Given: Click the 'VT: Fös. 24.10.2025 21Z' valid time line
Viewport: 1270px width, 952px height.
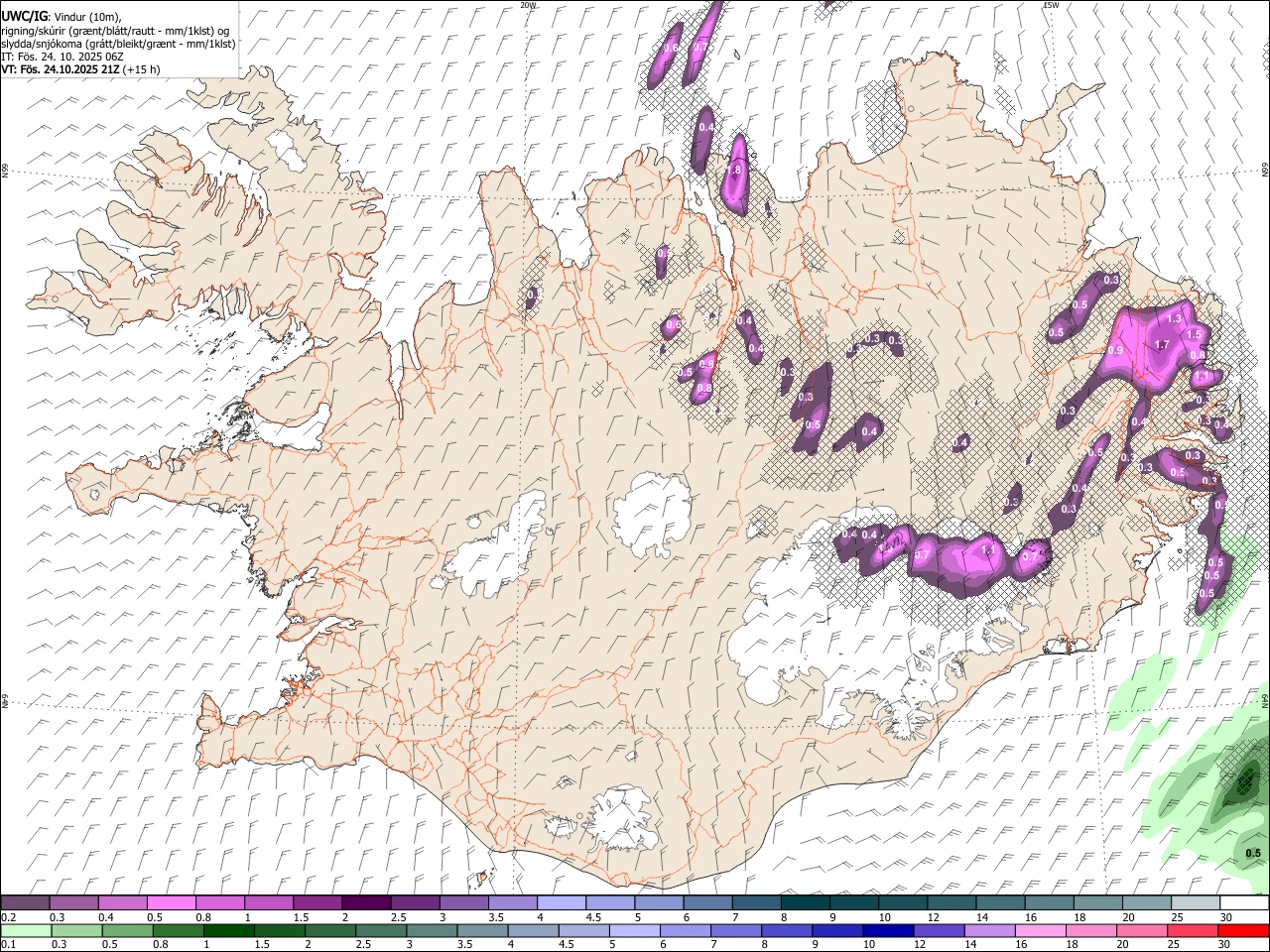Looking at the screenshot, I should [x=60, y=69].
